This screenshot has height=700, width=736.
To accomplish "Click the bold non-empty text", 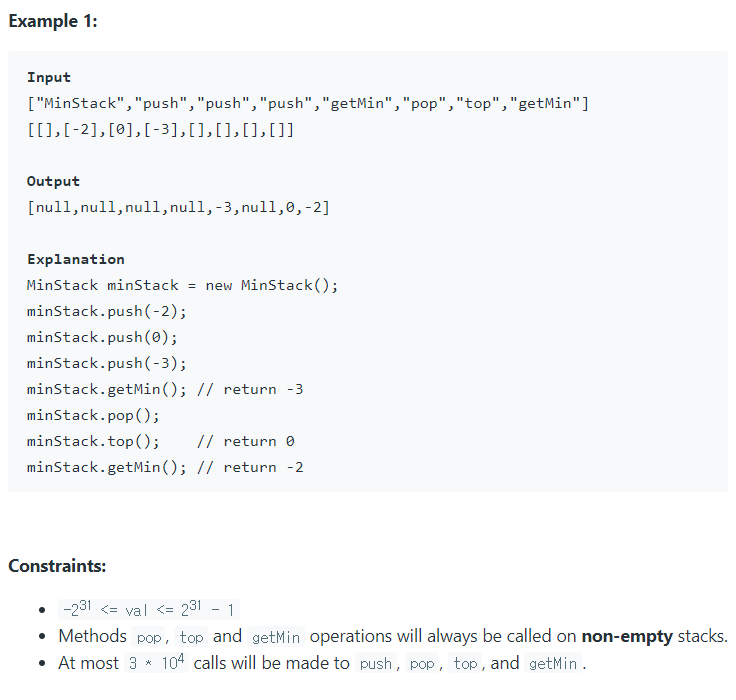I will 627,637.
